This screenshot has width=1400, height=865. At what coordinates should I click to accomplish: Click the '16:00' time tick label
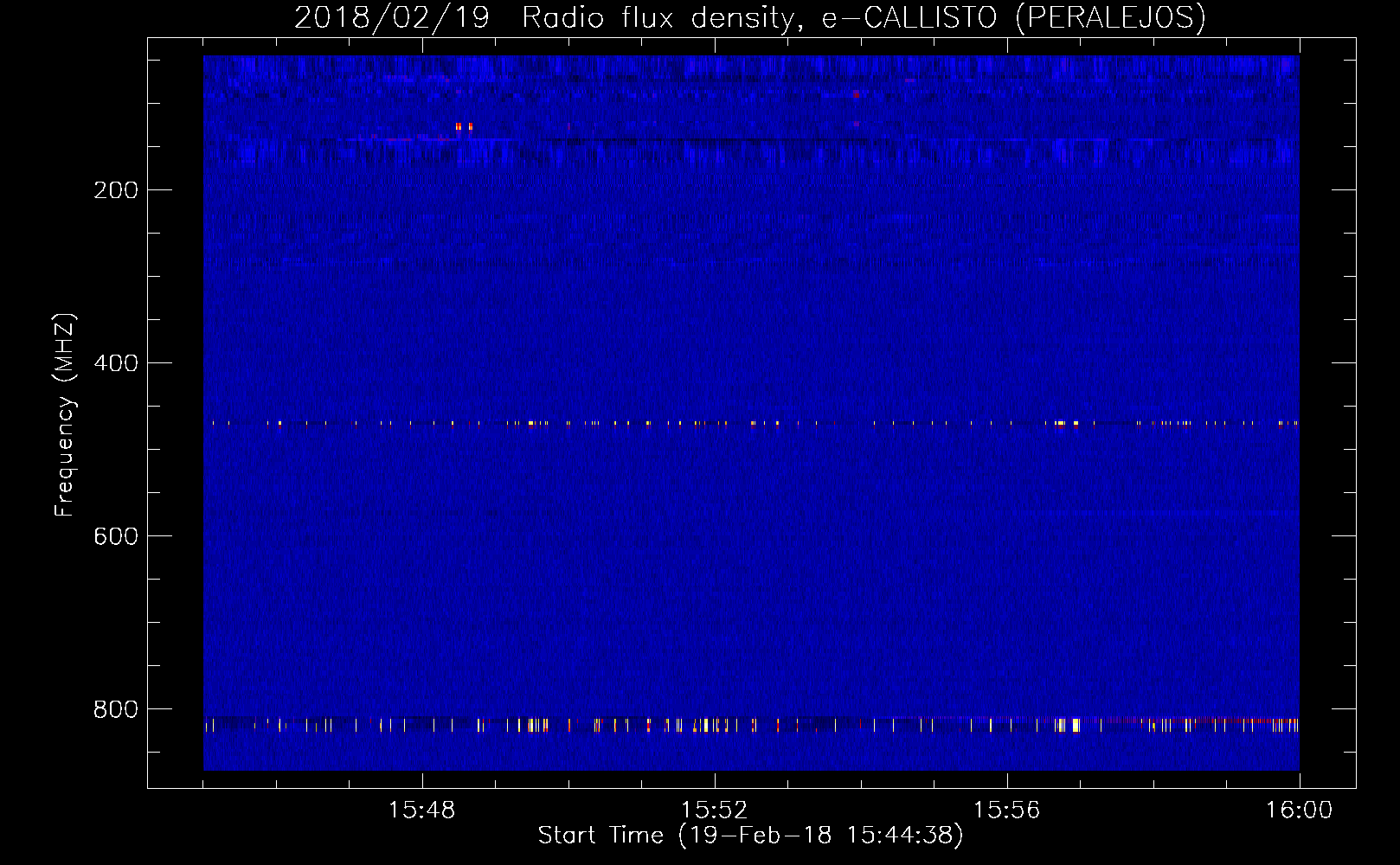1299,811
